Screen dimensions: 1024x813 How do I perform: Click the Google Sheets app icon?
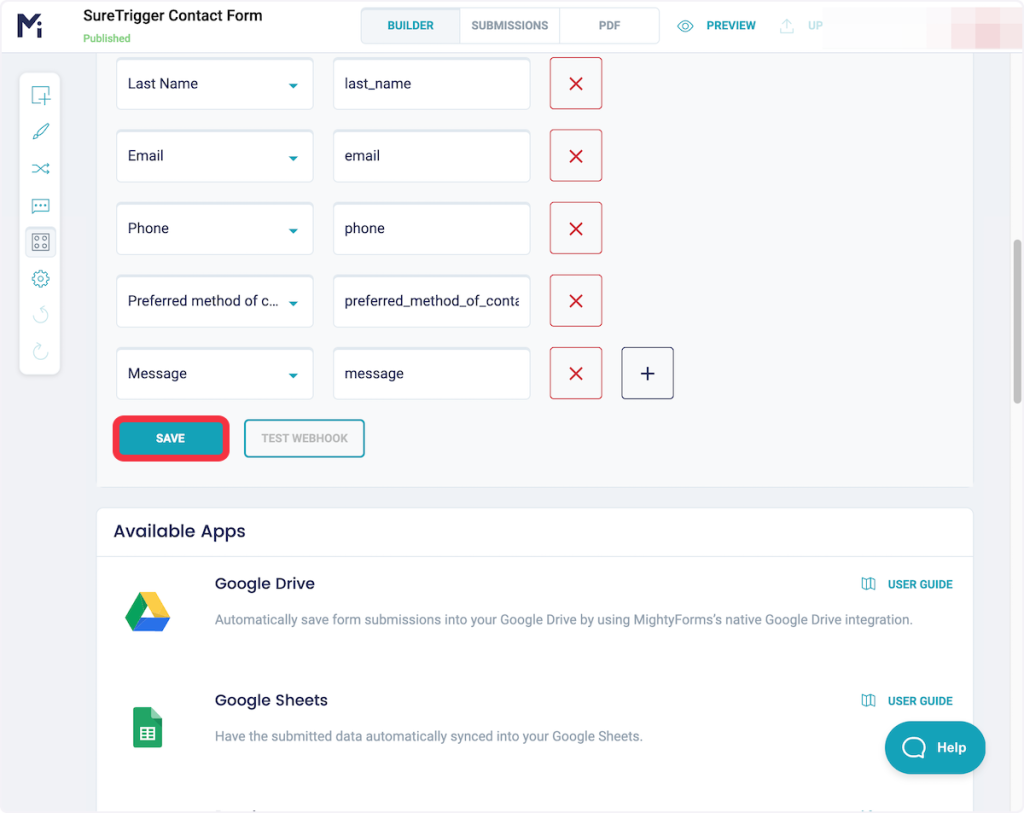point(147,727)
